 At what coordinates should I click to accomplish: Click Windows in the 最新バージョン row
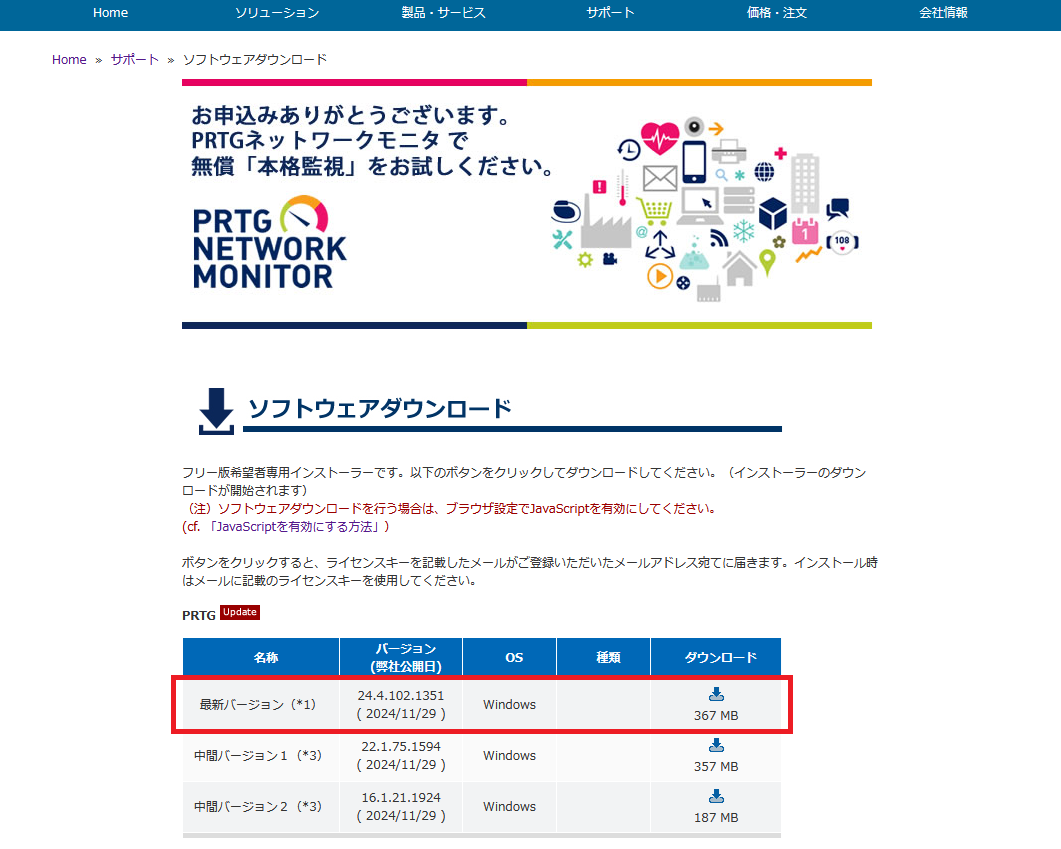click(x=510, y=705)
